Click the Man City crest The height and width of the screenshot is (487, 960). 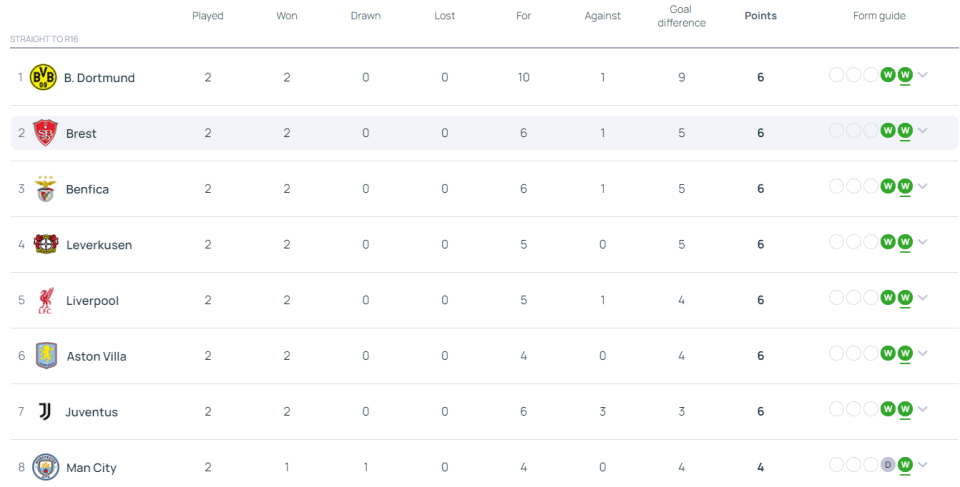(45, 467)
